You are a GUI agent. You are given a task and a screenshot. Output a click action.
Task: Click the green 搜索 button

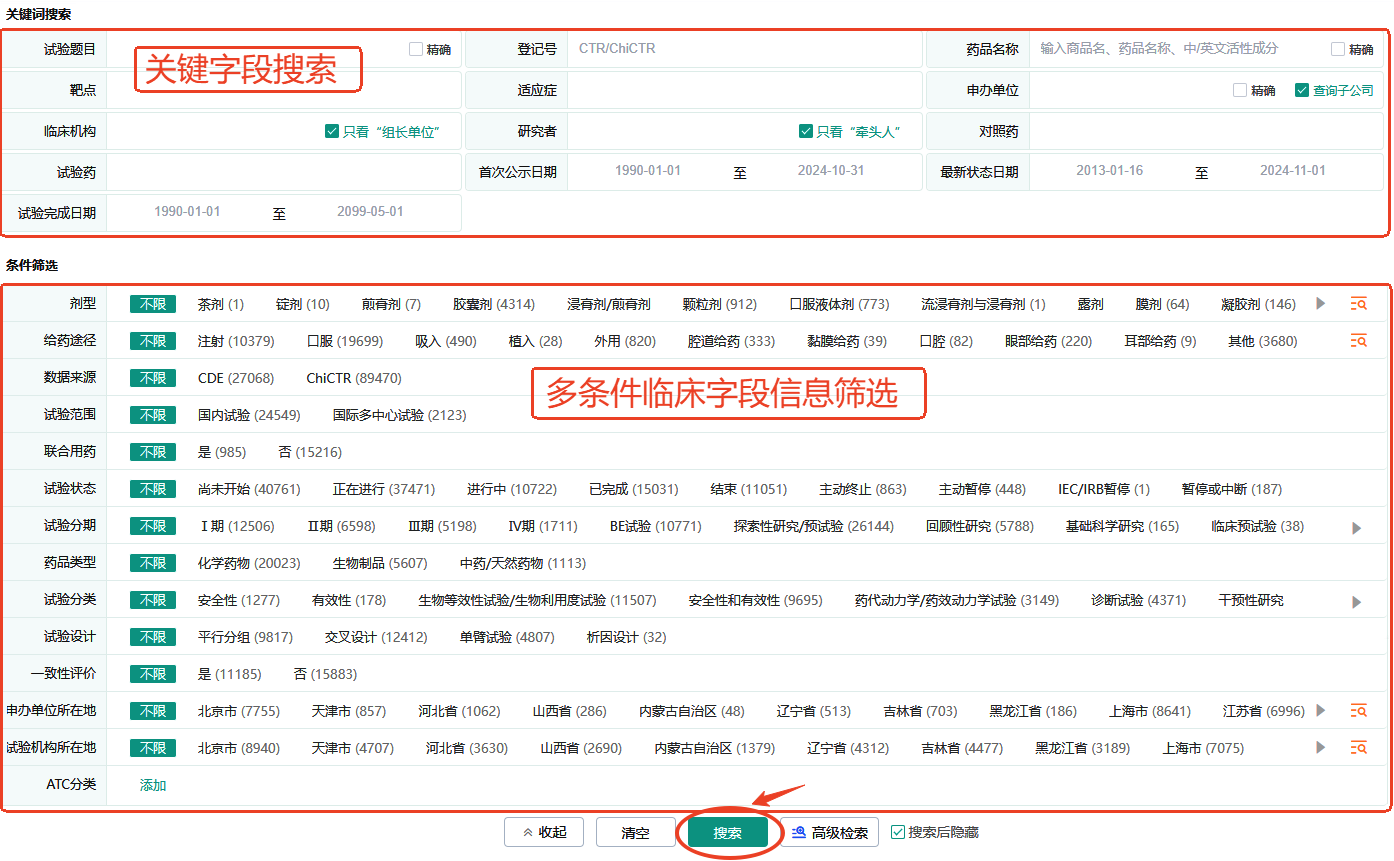click(727, 833)
